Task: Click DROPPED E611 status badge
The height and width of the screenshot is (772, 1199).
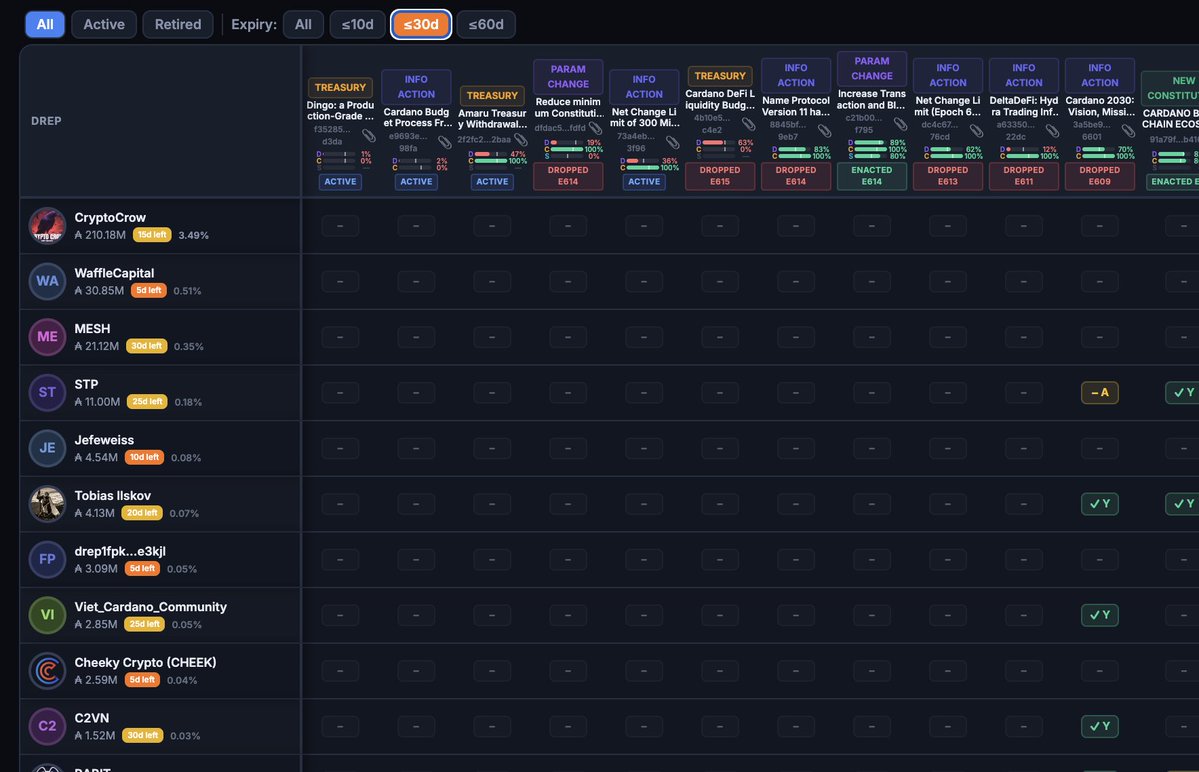Action: coord(1024,176)
